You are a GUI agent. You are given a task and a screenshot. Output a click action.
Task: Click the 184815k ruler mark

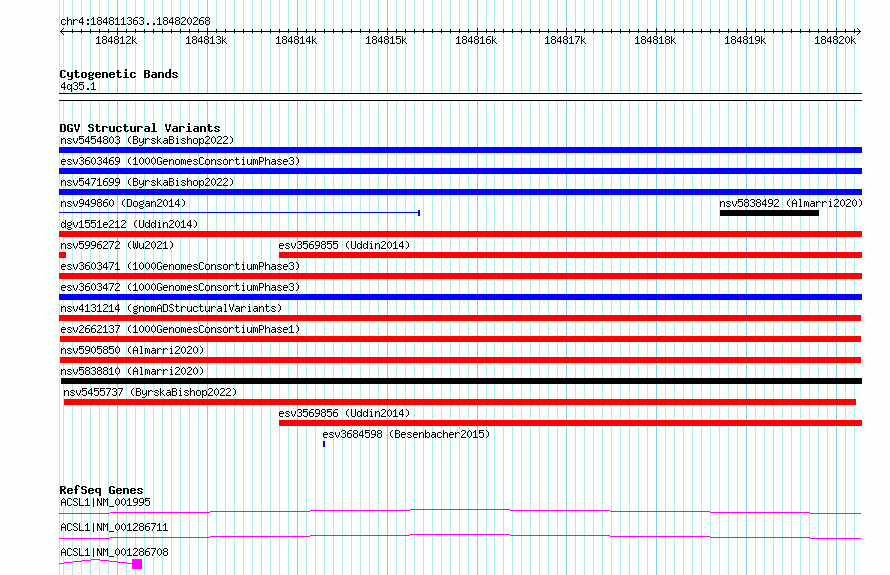click(386, 41)
